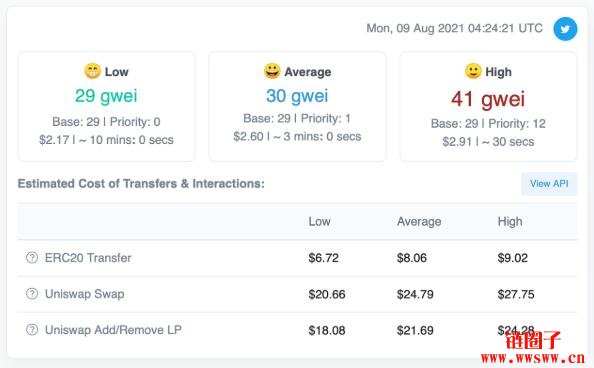
Task: Click the slight smile emoji beside High
Action: coord(473,71)
